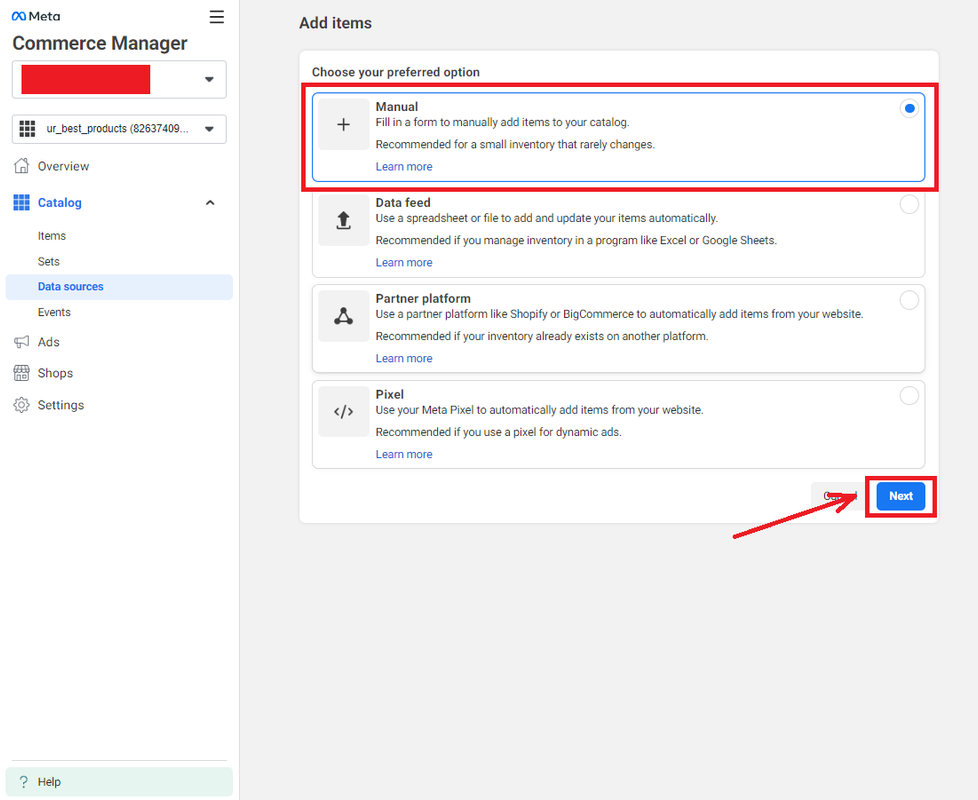Select the Data feed radio button
Viewport: 978px width, 800px height.
(909, 204)
